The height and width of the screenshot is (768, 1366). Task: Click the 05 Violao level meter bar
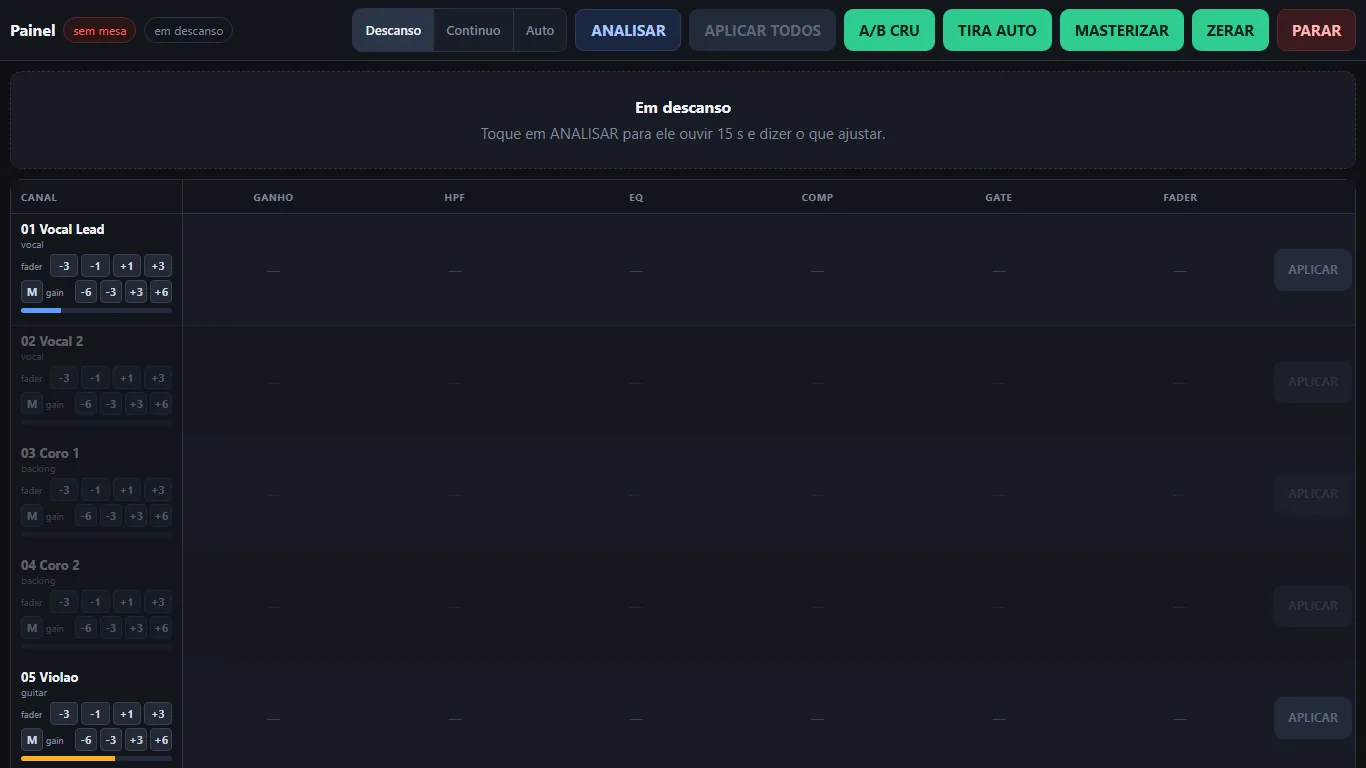[96, 759]
